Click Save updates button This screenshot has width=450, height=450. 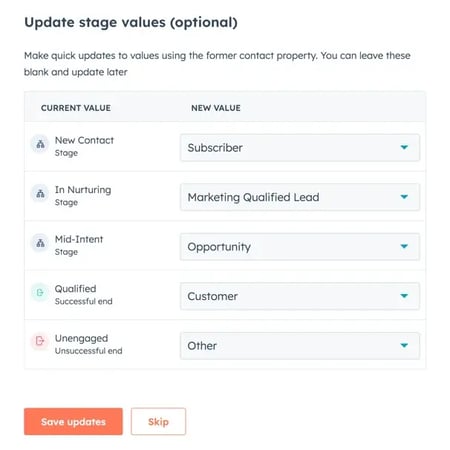coord(73,422)
